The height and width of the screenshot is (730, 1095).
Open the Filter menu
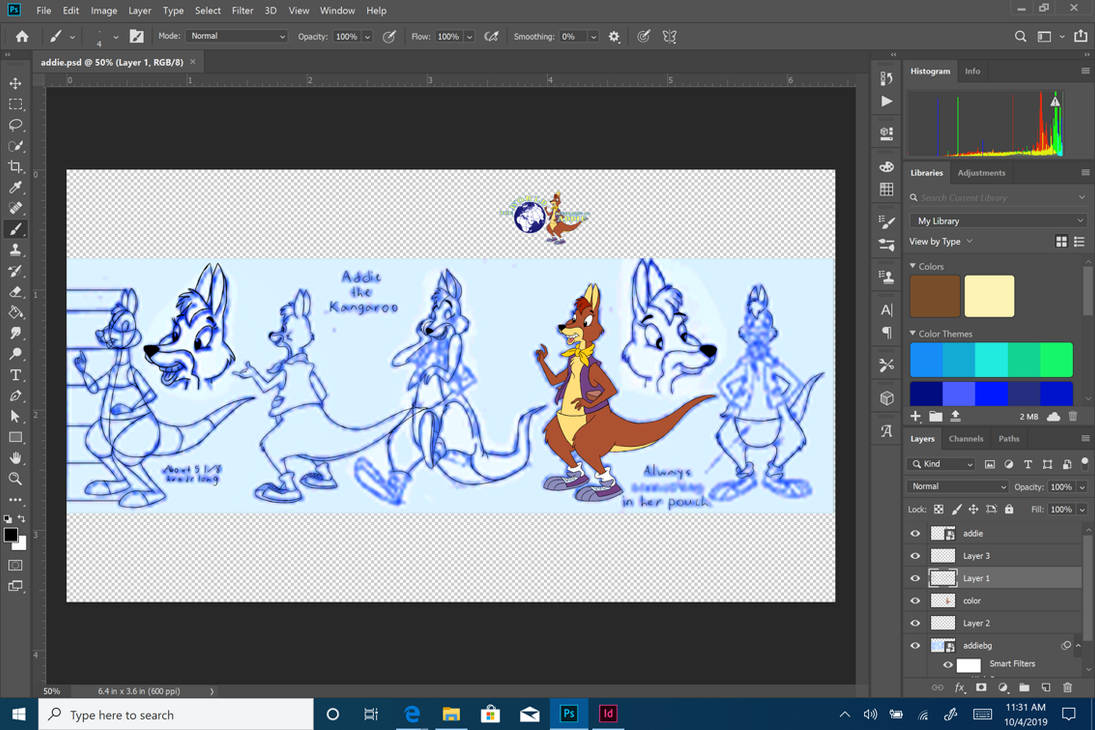242,10
